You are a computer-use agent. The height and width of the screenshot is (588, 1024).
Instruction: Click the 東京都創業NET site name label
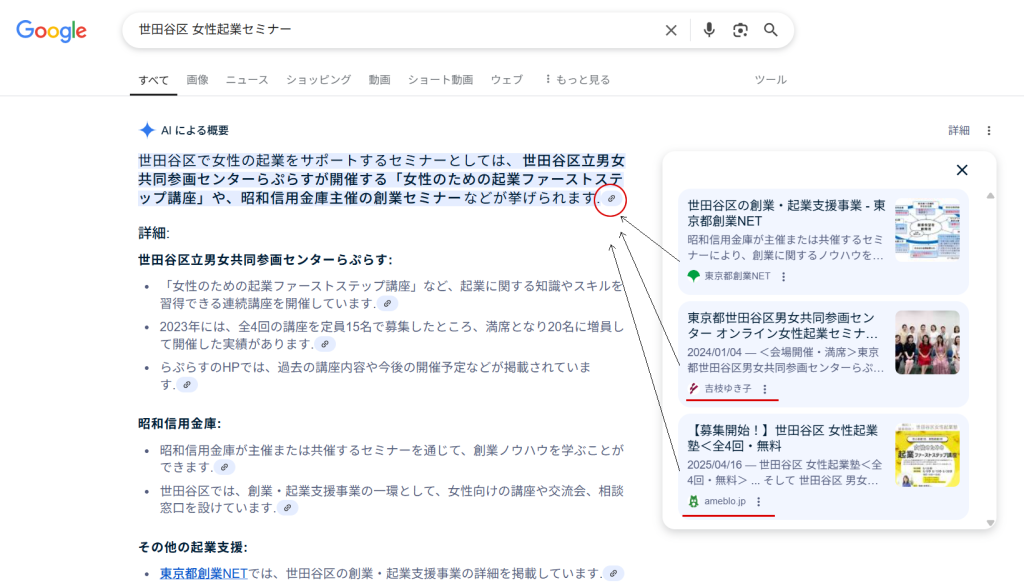point(737,276)
